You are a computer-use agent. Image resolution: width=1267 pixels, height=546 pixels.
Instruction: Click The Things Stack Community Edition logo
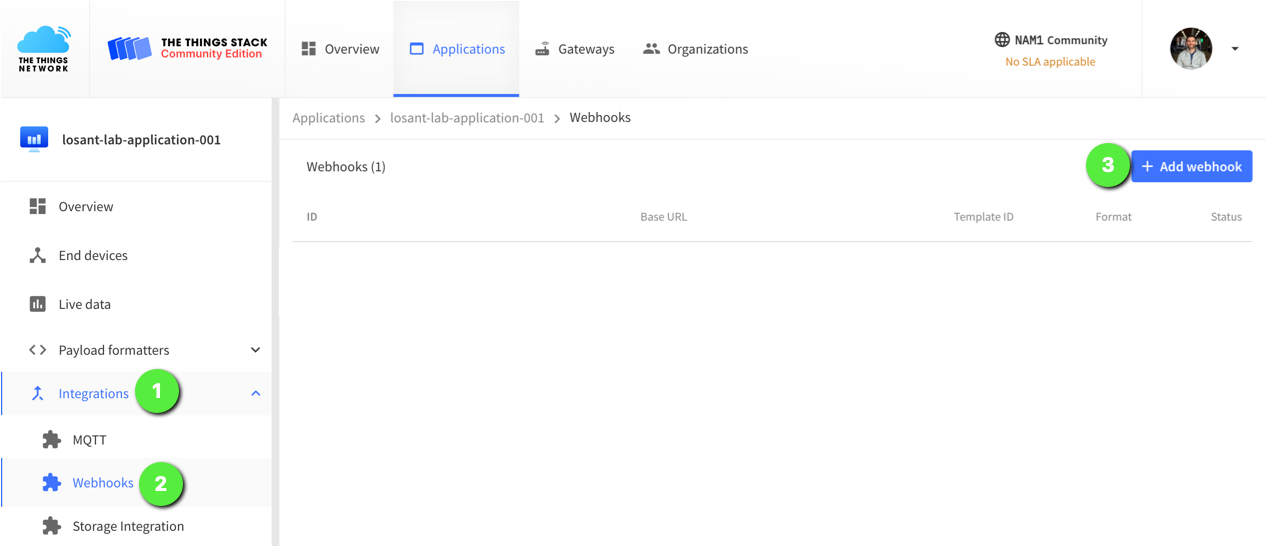pos(187,48)
